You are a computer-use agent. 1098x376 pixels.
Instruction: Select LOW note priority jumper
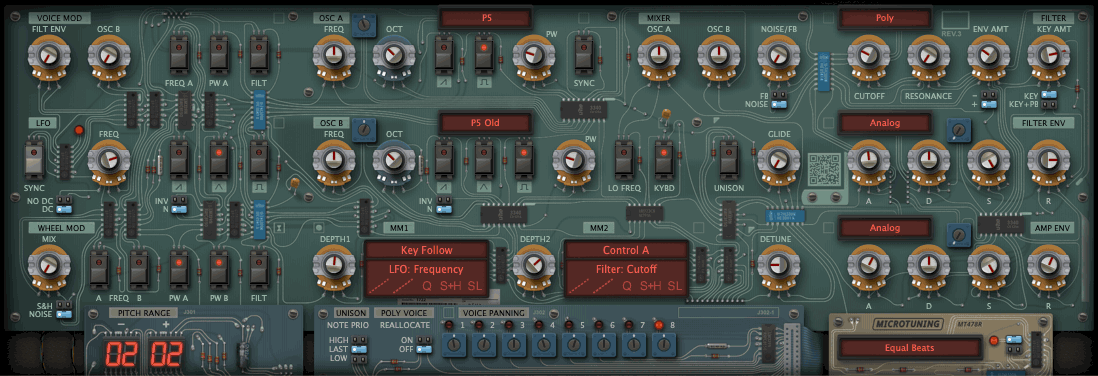(358, 359)
